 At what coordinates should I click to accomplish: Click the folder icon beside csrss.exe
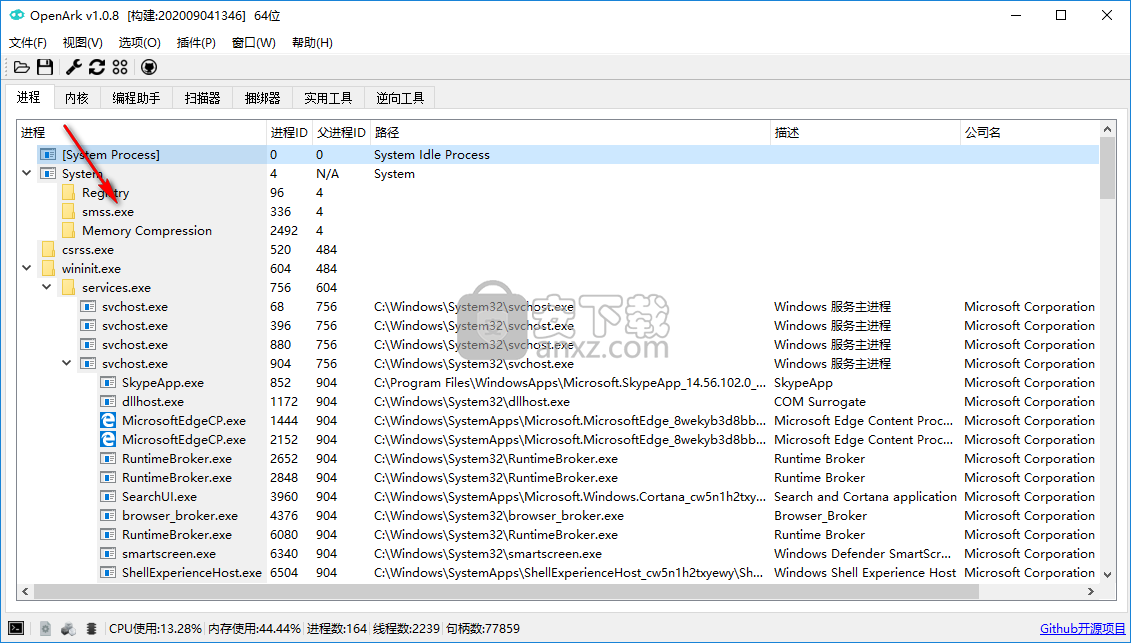coord(48,250)
